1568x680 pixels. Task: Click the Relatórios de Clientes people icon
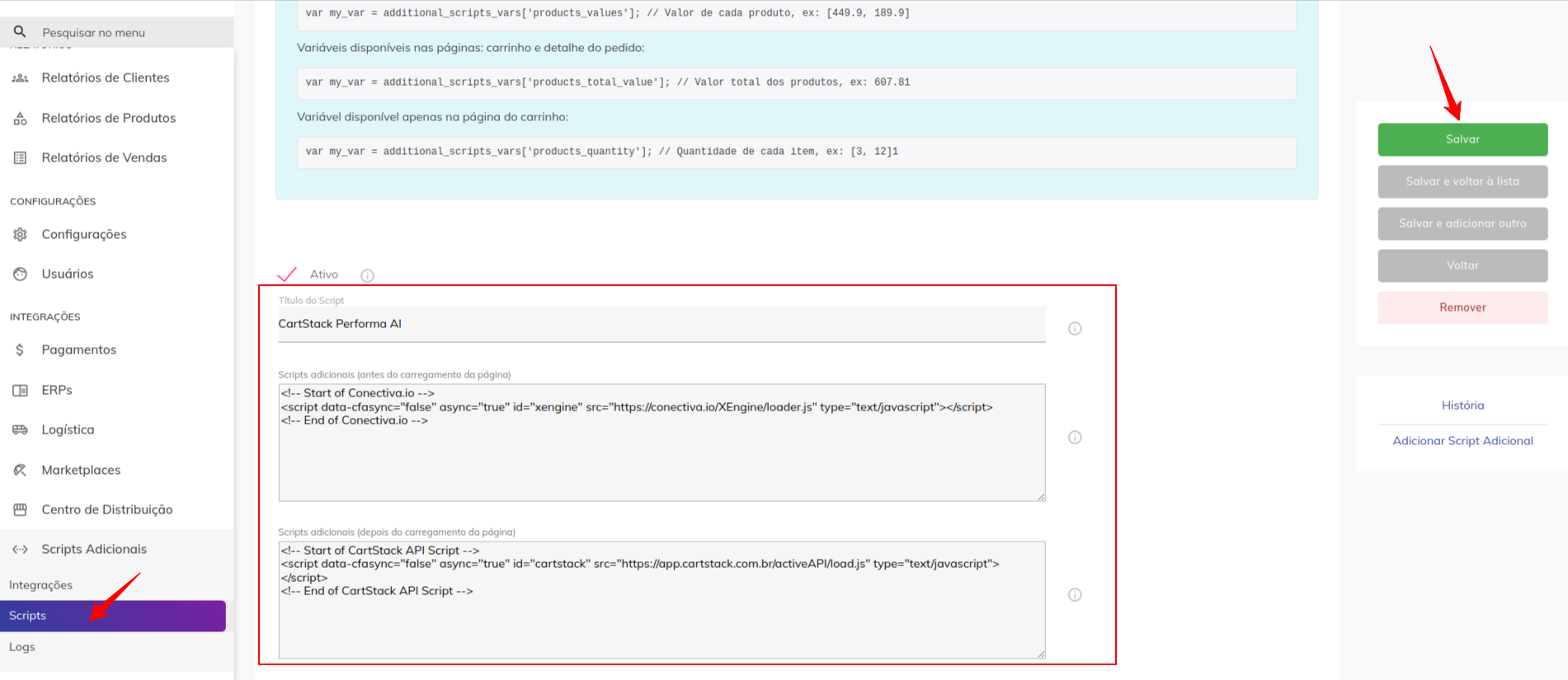[x=20, y=77]
